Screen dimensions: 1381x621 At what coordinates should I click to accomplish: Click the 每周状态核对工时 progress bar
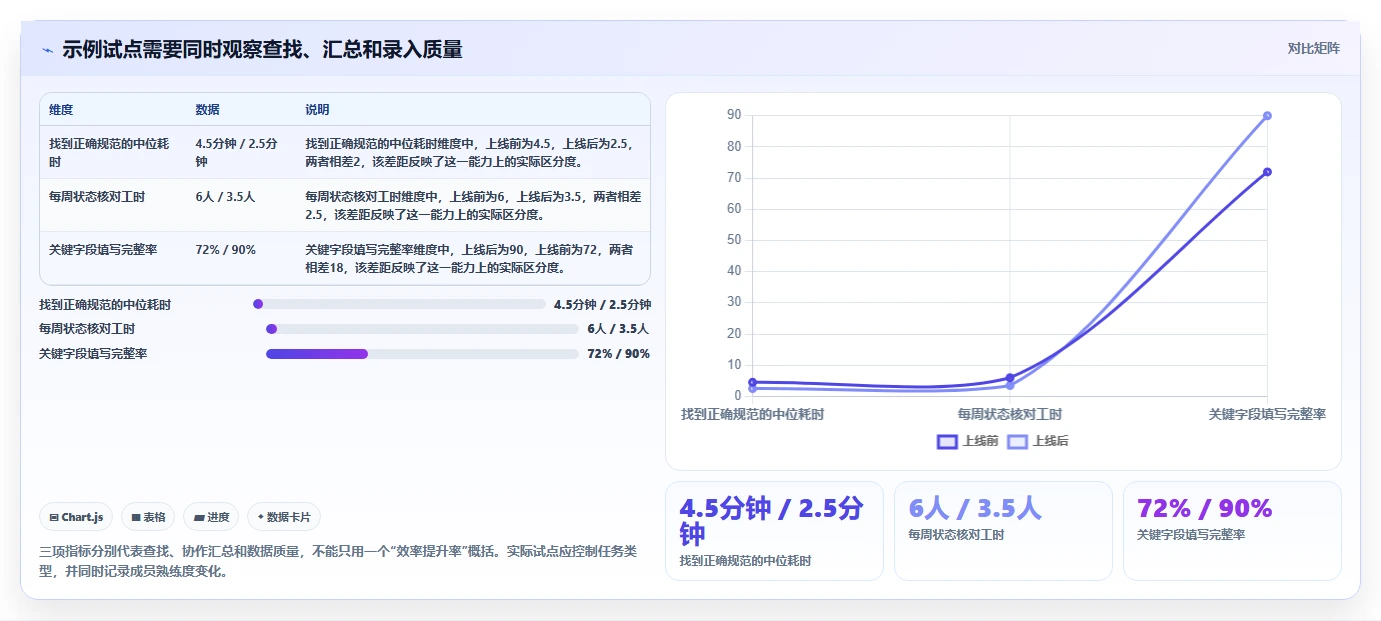(422, 329)
